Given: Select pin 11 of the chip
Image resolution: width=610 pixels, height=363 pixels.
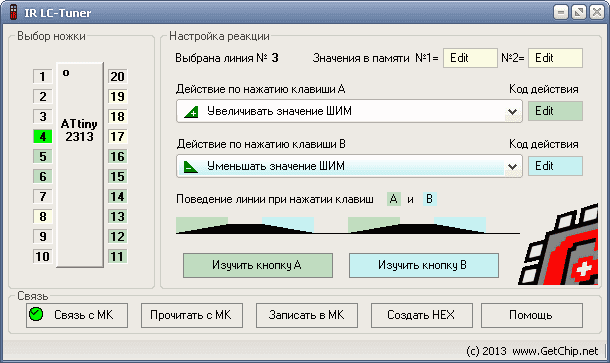Looking at the screenshot, I should [x=117, y=256].
